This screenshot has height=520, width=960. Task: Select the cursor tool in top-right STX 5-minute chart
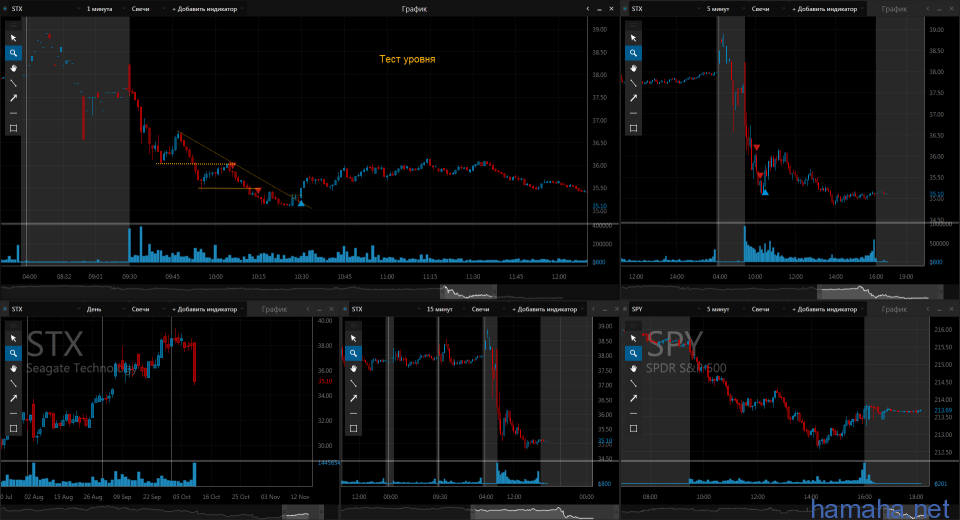click(634, 38)
